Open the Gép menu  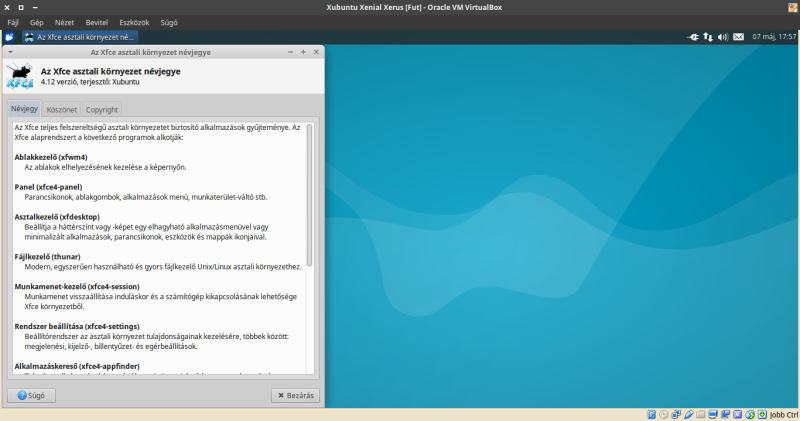pyautogui.click(x=37, y=22)
